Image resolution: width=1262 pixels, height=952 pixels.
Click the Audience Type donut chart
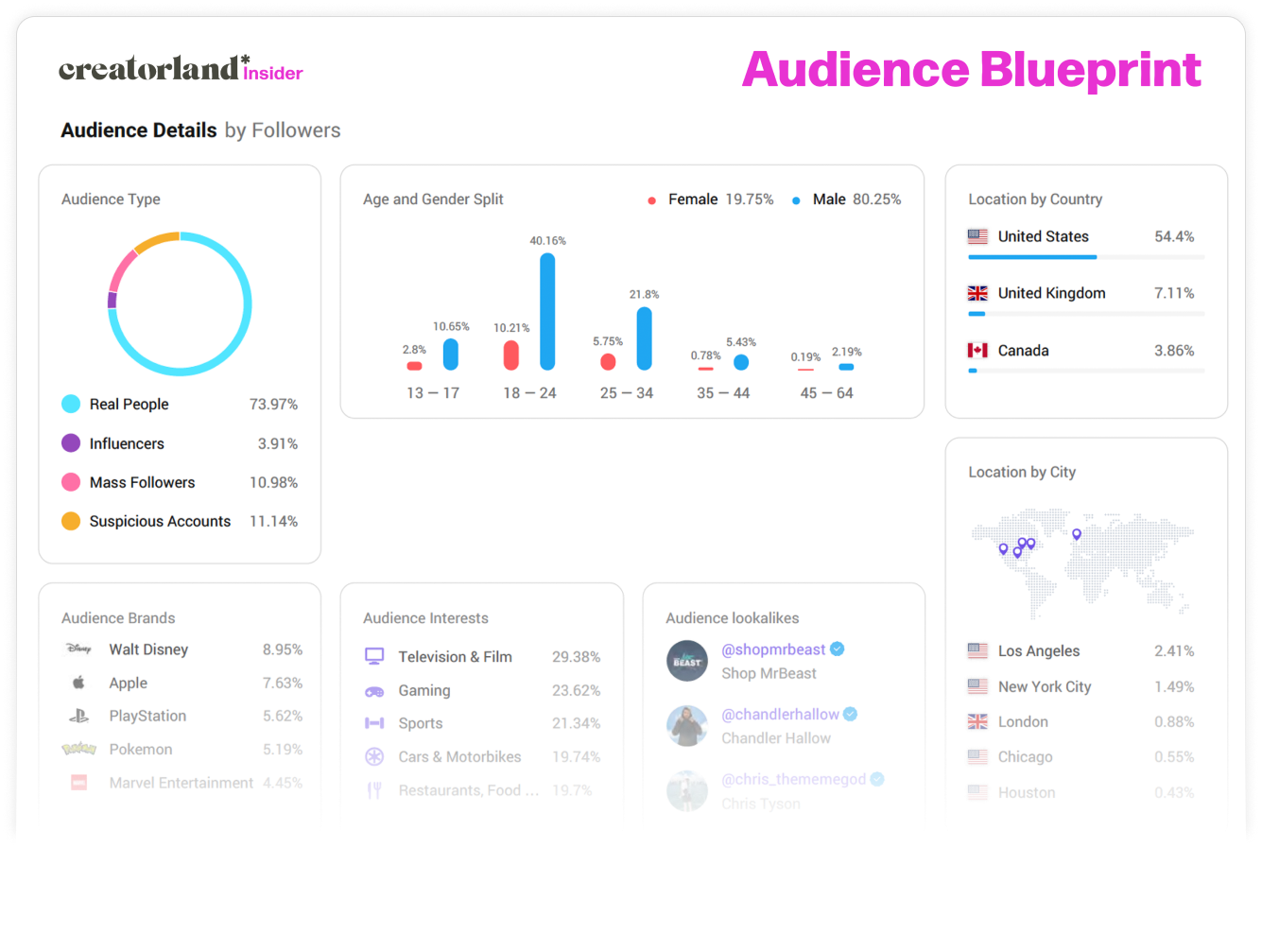[180, 303]
